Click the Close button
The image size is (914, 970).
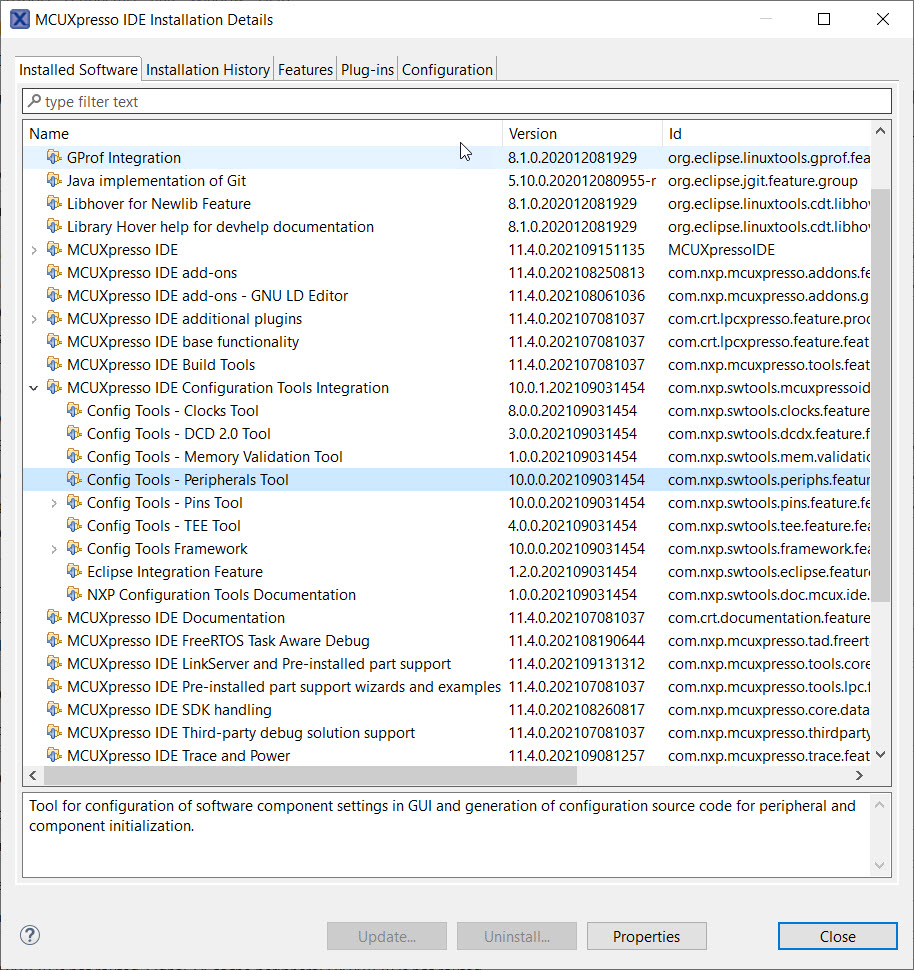click(x=837, y=936)
